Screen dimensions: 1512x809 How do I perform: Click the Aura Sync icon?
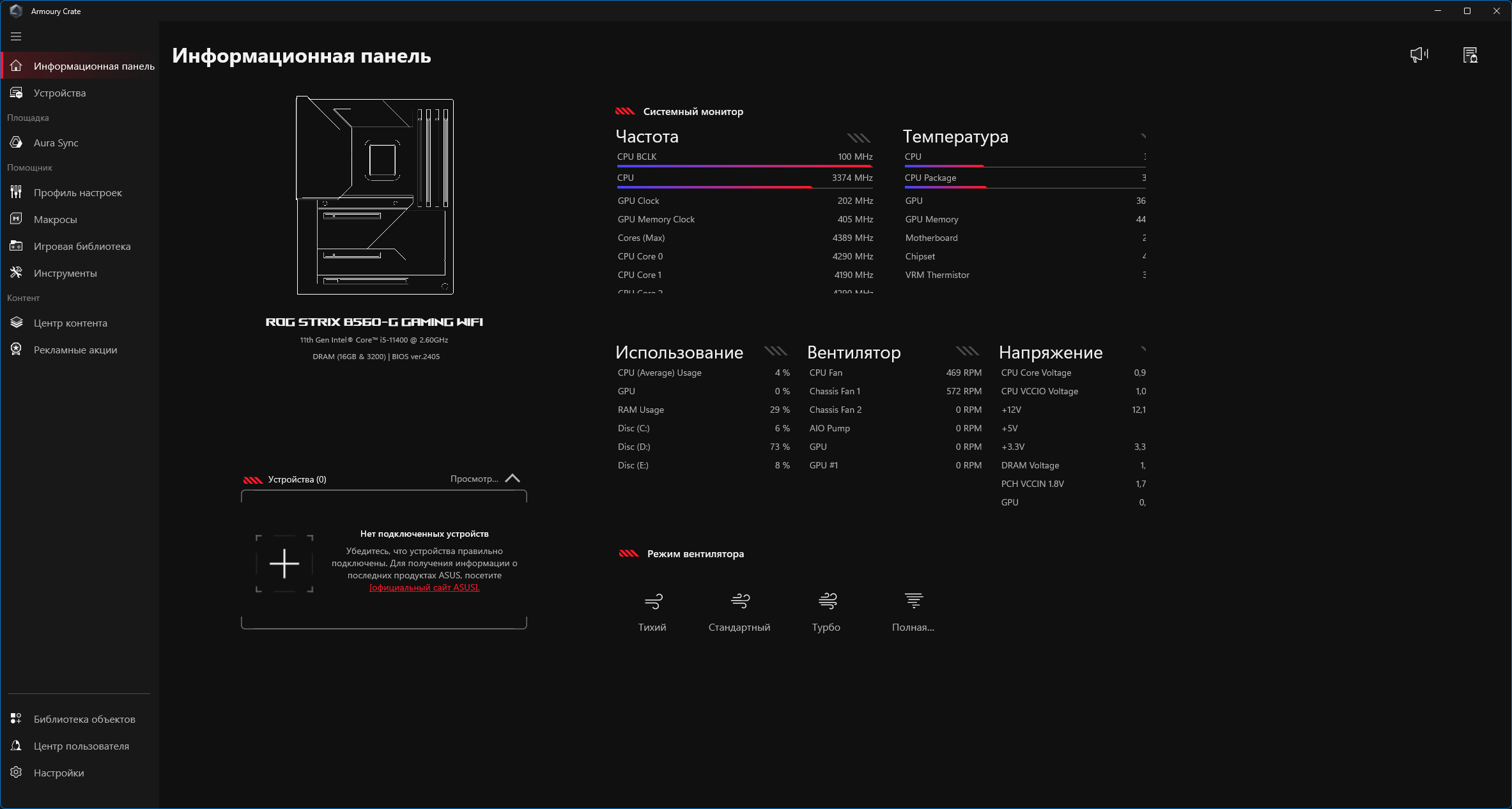(x=17, y=143)
